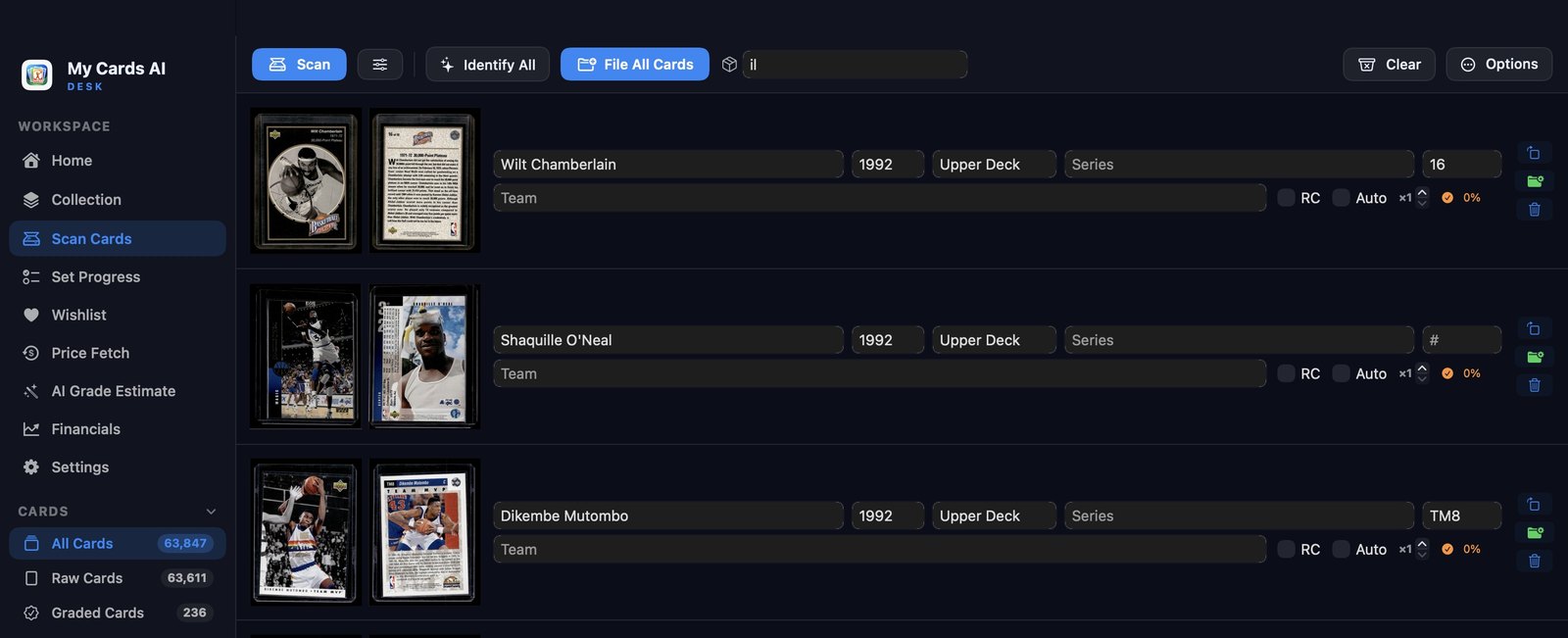File Shaquille O'Neal card via green folder
This screenshot has height=638, width=1568.
tap(1535, 357)
